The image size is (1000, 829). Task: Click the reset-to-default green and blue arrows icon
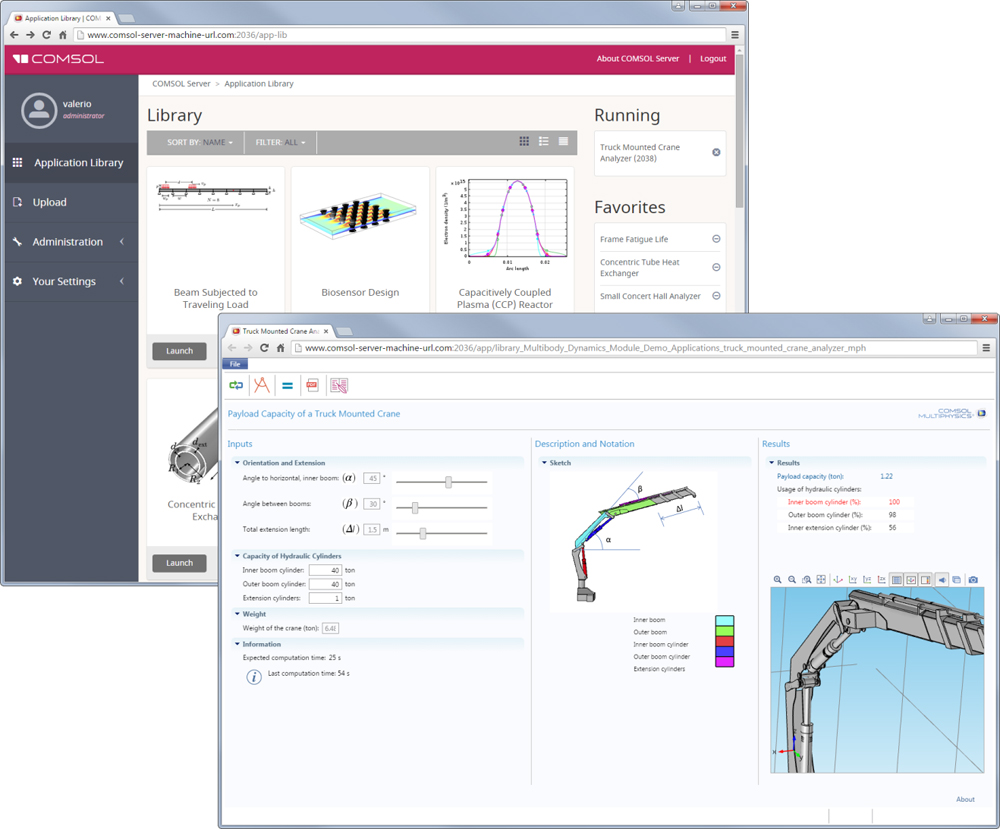coord(236,385)
